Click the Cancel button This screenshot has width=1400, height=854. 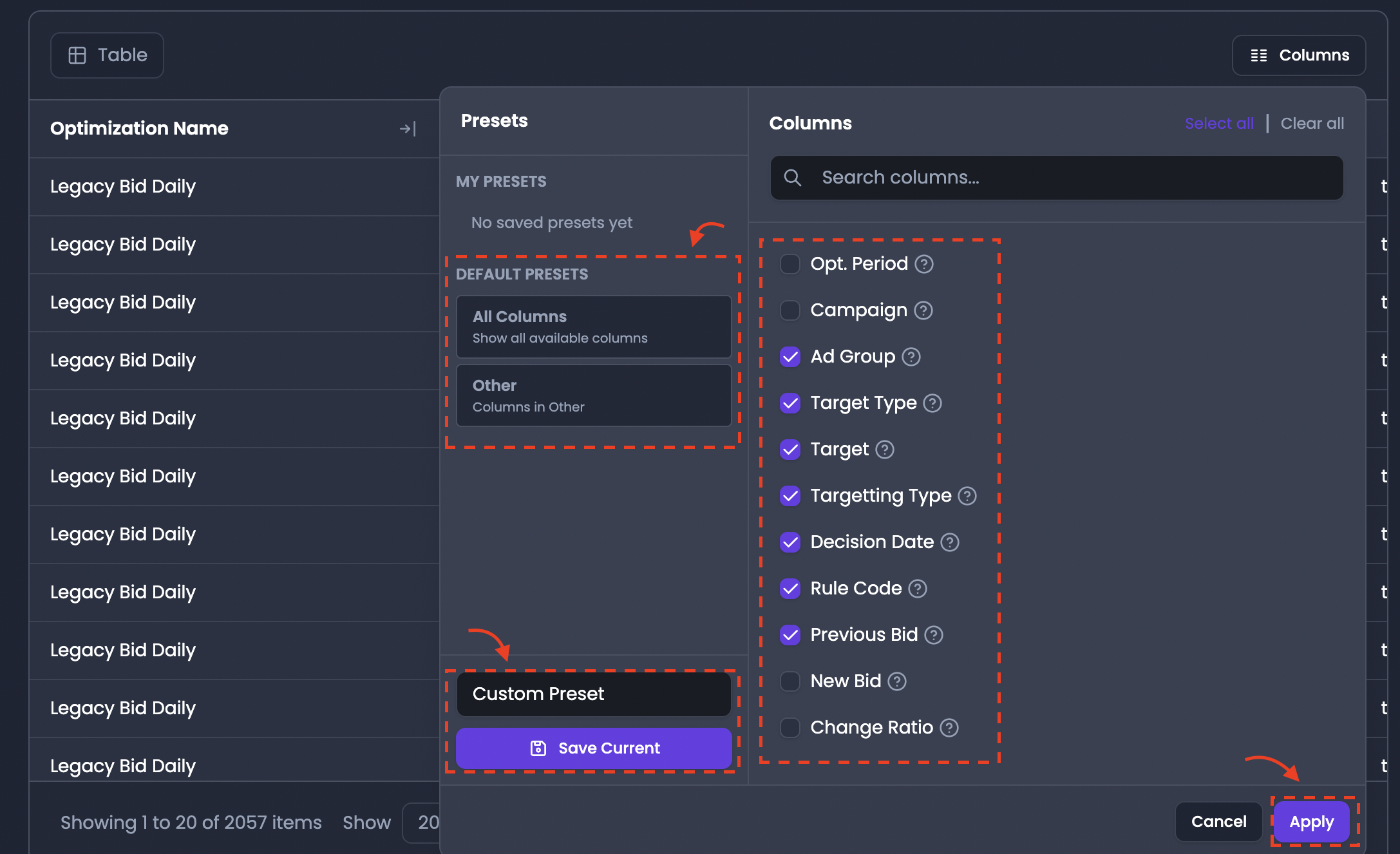(x=1218, y=822)
